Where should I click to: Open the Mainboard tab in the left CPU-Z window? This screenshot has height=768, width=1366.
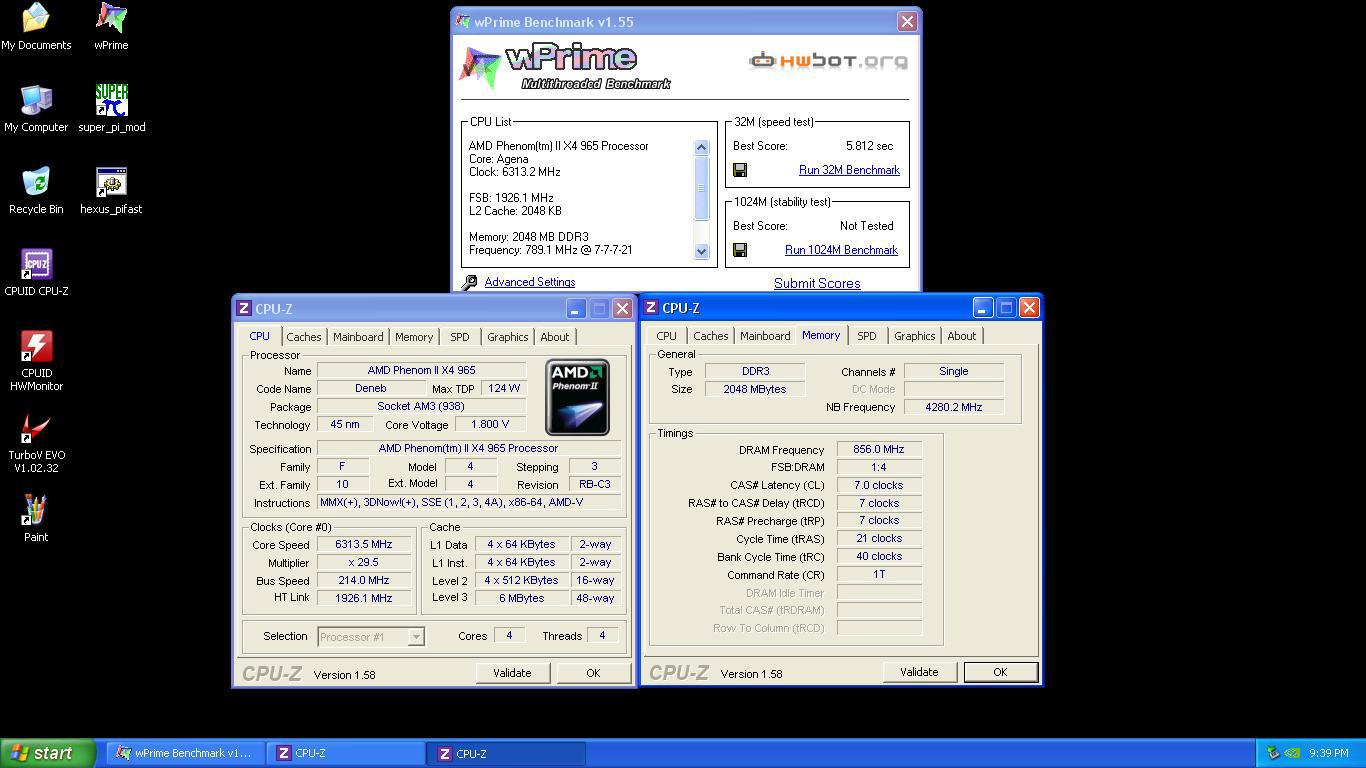[358, 337]
